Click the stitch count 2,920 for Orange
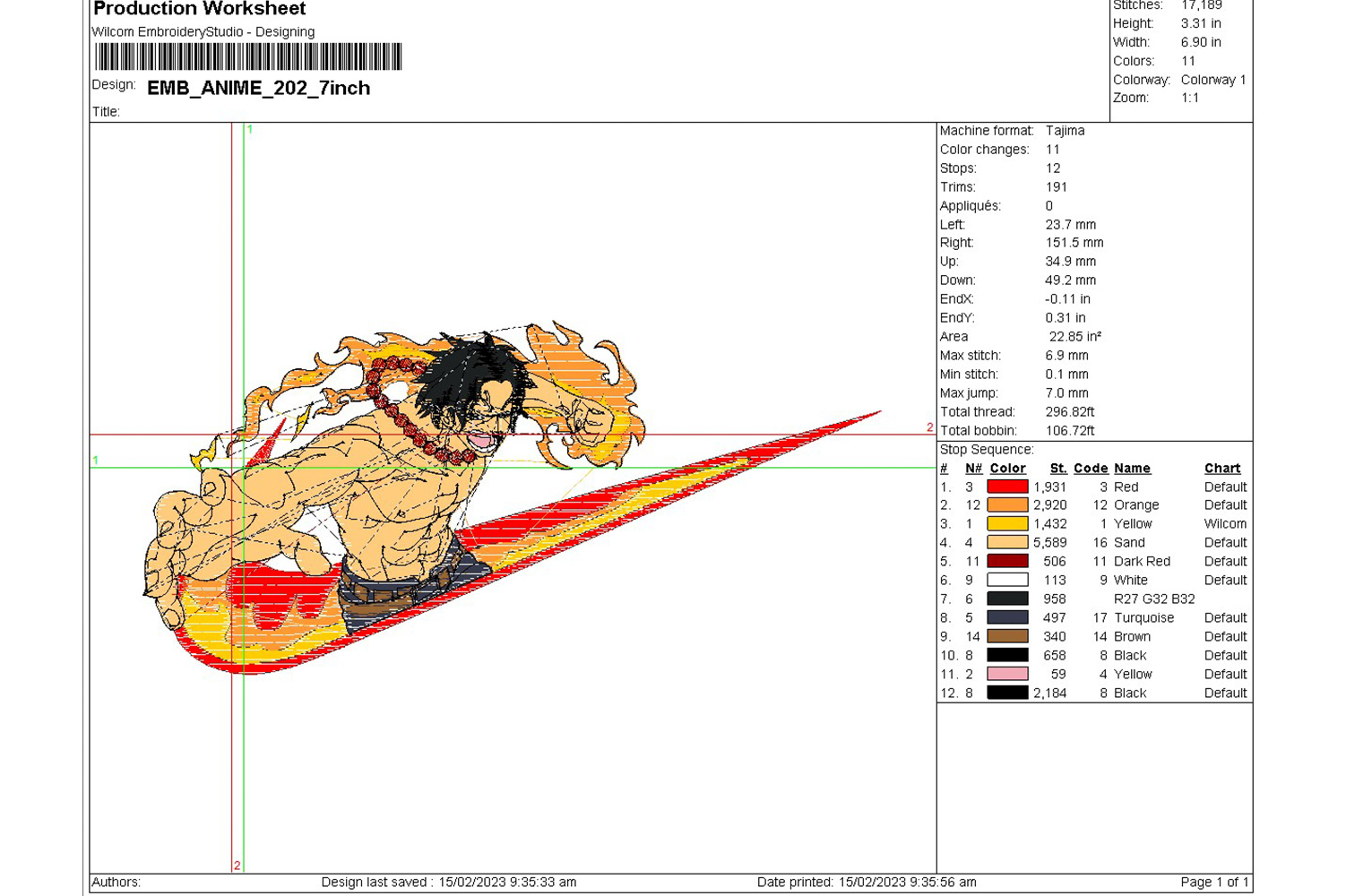This screenshot has width=1346, height=896. pyautogui.click(x=1050, y=505)
